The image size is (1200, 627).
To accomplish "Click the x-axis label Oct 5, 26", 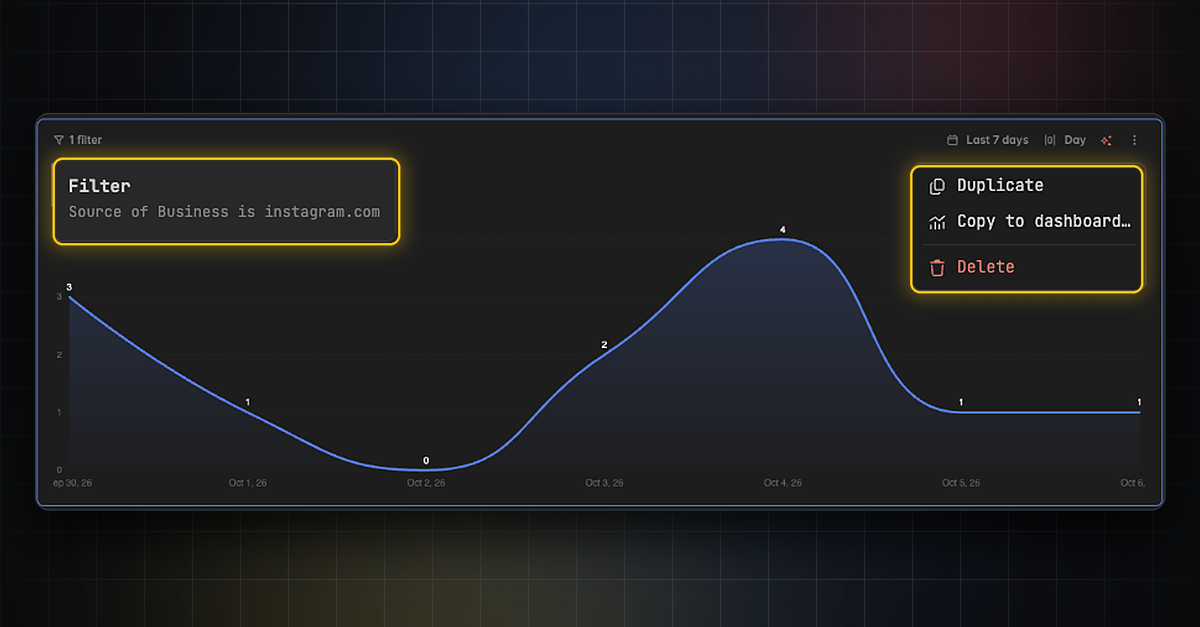I will pyautogui.click(x=961, y=483).
